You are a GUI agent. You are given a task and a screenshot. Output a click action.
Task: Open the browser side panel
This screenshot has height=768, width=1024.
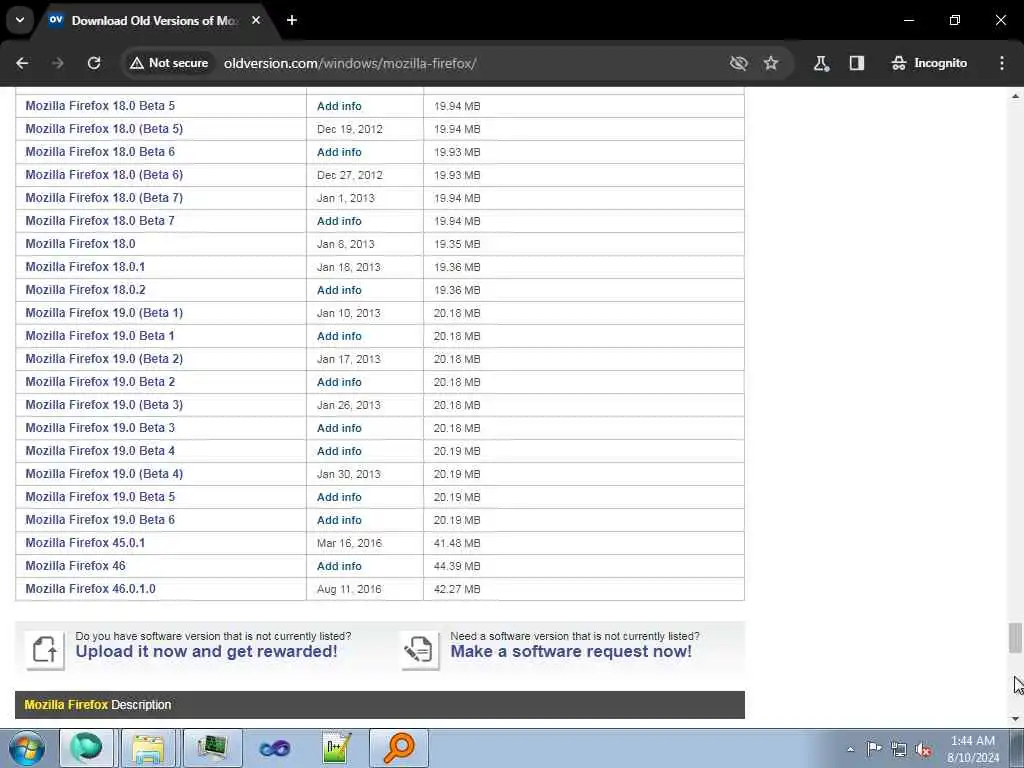click(x=857, y=63)
